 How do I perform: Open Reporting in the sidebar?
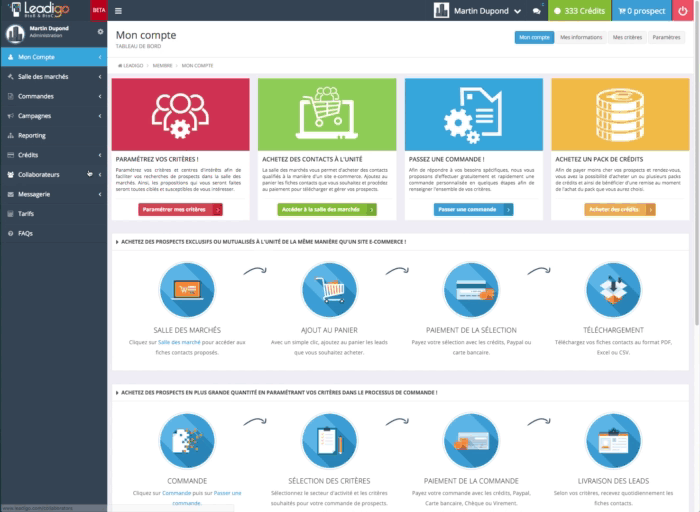(x=54, y=136)
